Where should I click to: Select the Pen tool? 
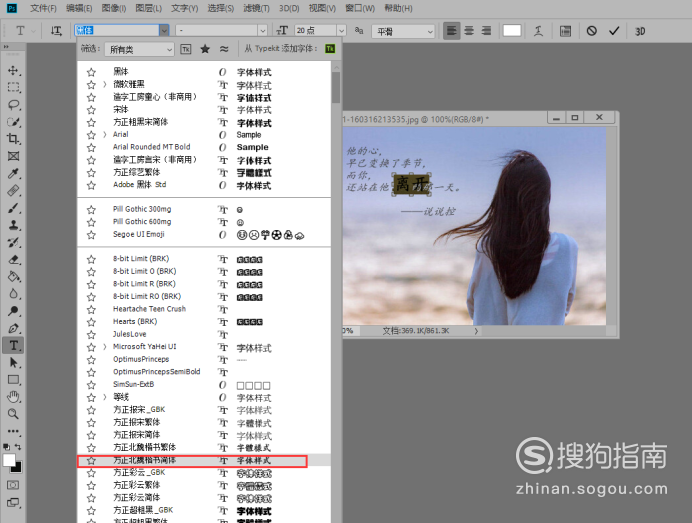13,328
